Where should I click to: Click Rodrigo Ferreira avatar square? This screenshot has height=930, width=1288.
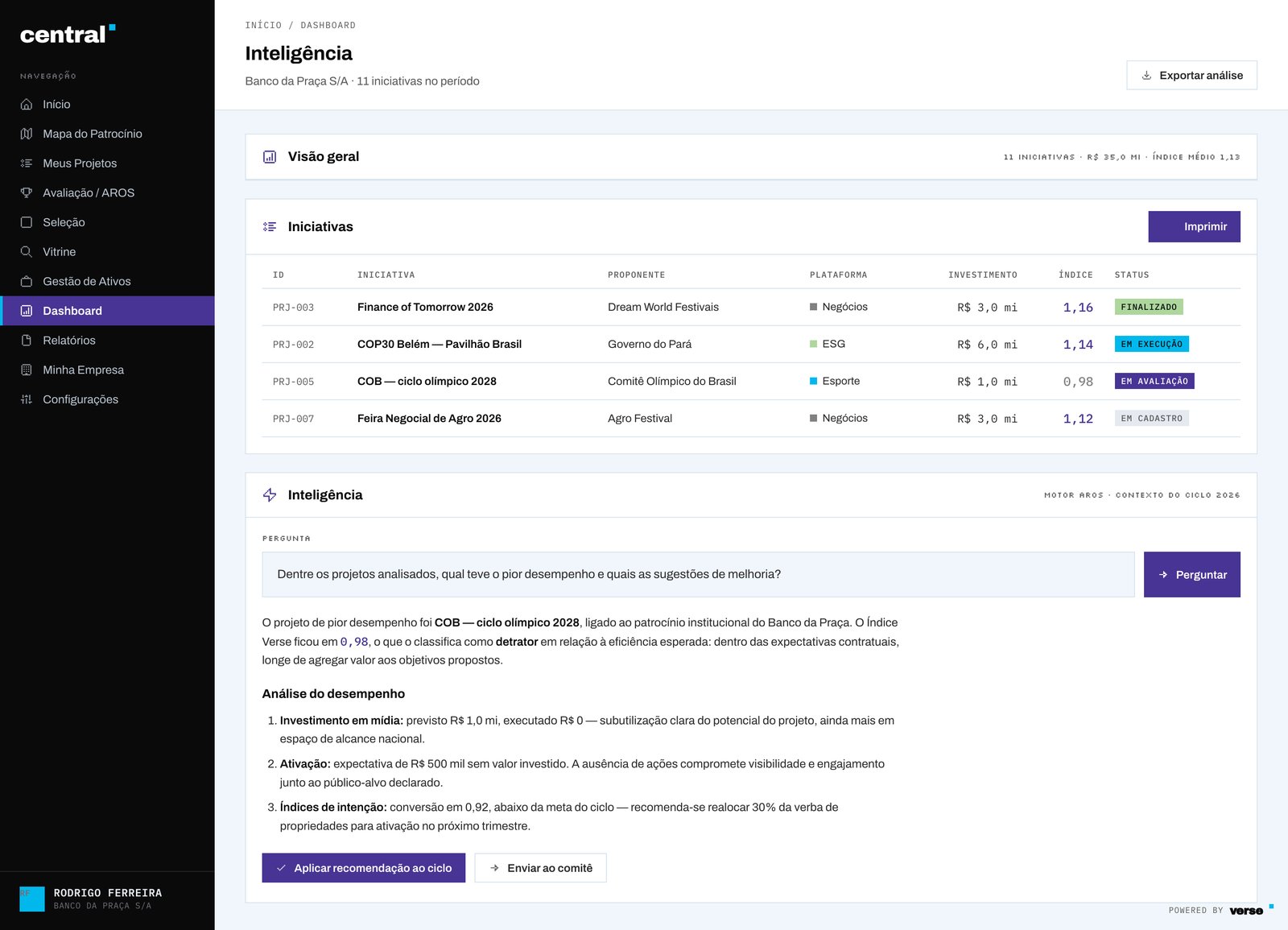[x=32, y=899]
